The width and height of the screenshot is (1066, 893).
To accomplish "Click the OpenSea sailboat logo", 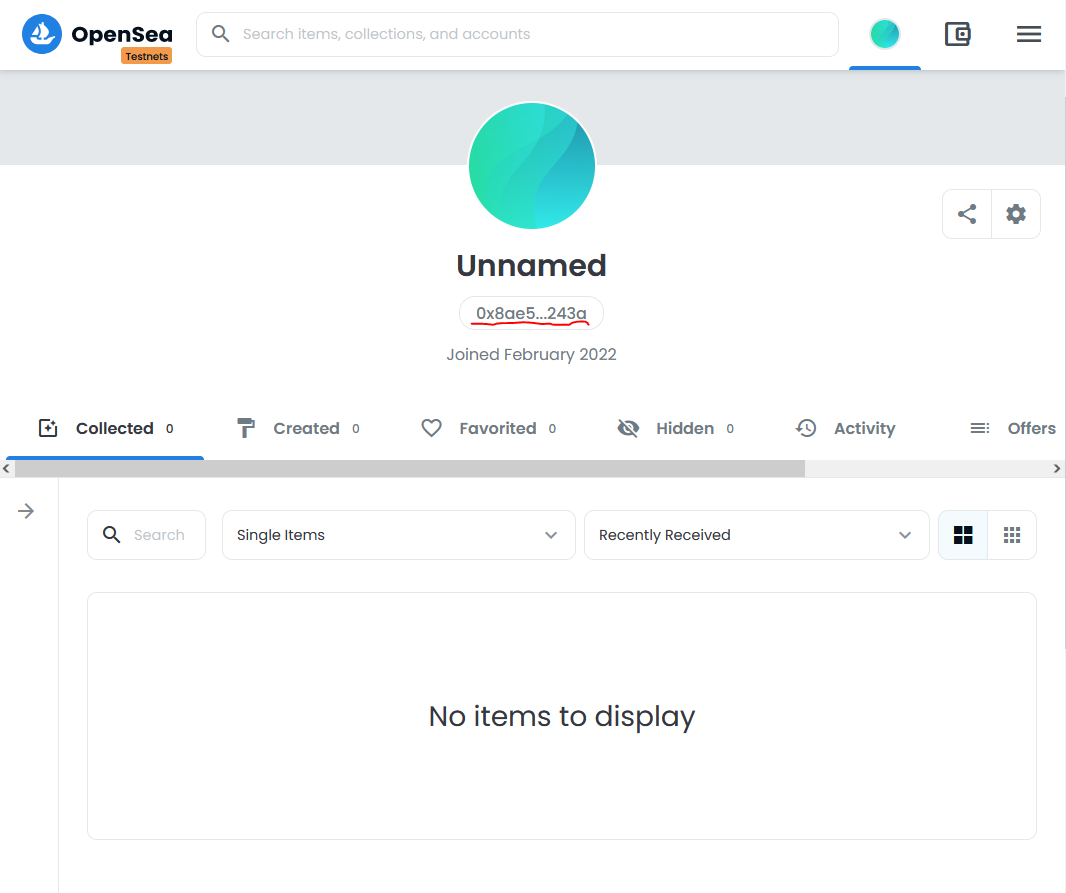I will [42, 34].
